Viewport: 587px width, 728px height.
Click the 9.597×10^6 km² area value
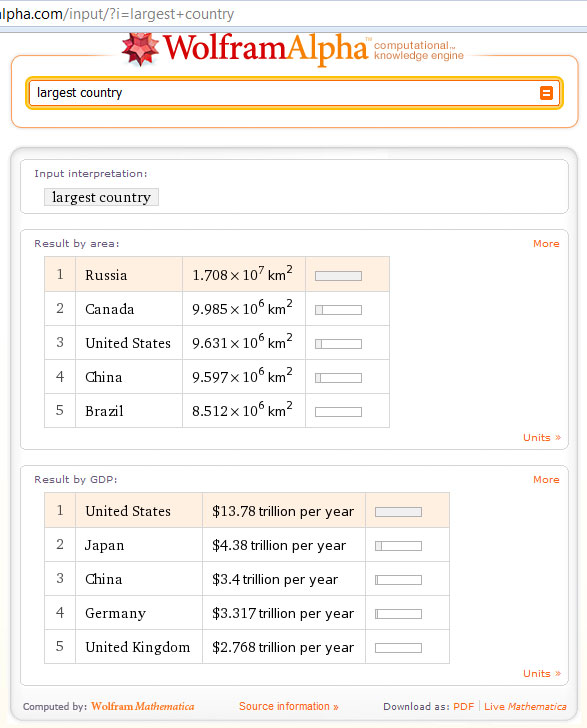[x=242, y=376]
